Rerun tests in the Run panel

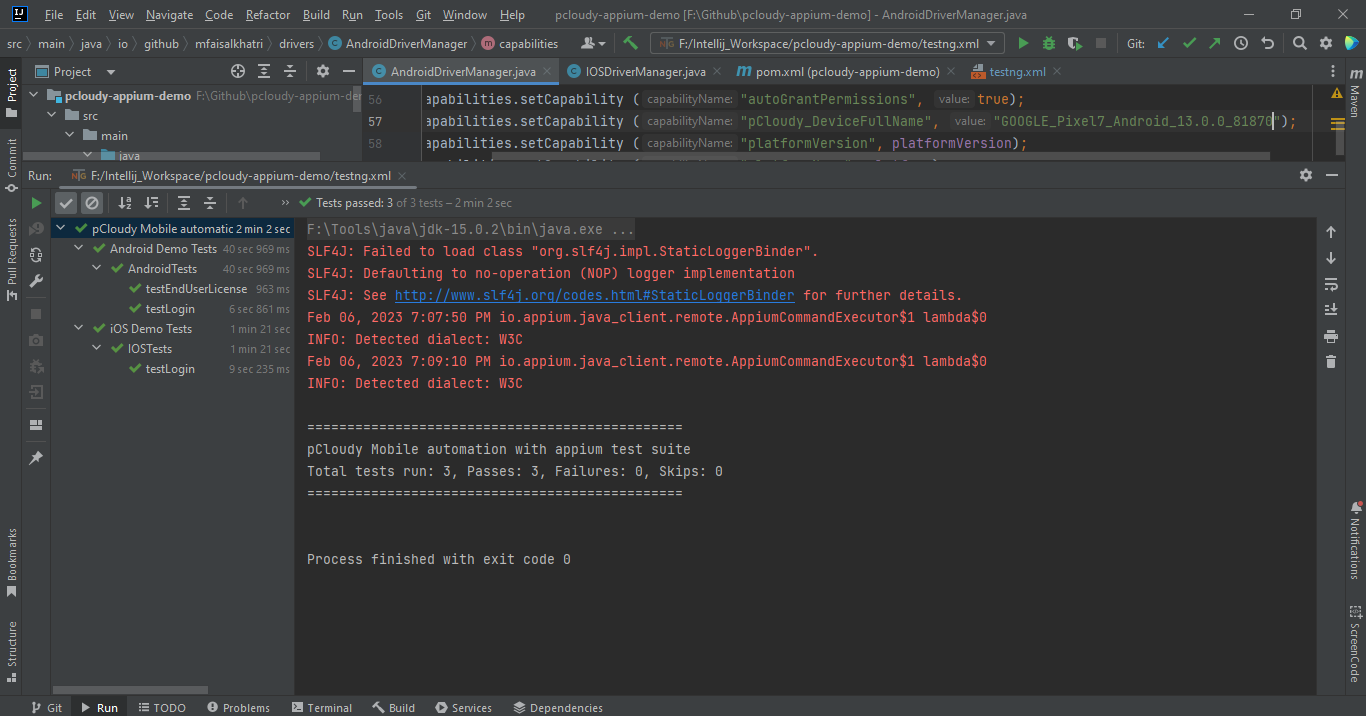point(37,203)
